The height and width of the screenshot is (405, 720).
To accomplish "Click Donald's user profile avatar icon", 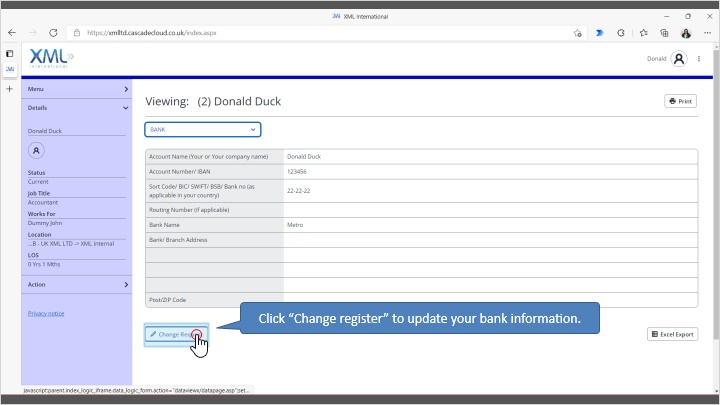I will 679,59.
